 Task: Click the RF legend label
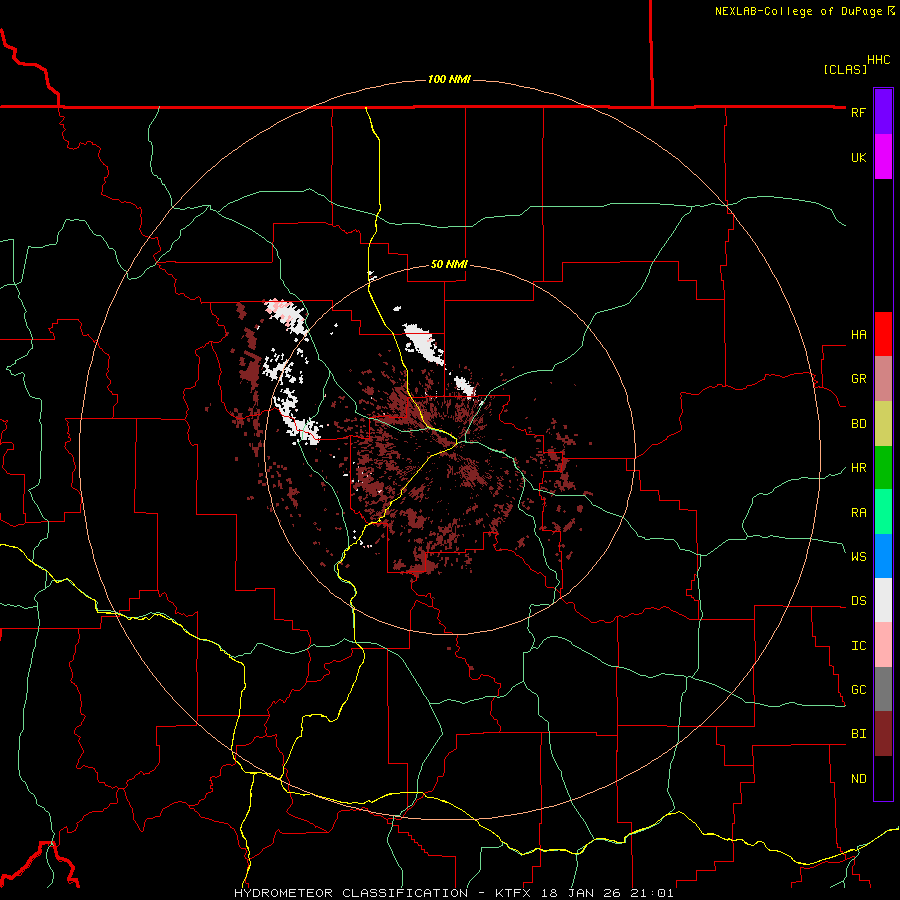[x=858, y=112]
